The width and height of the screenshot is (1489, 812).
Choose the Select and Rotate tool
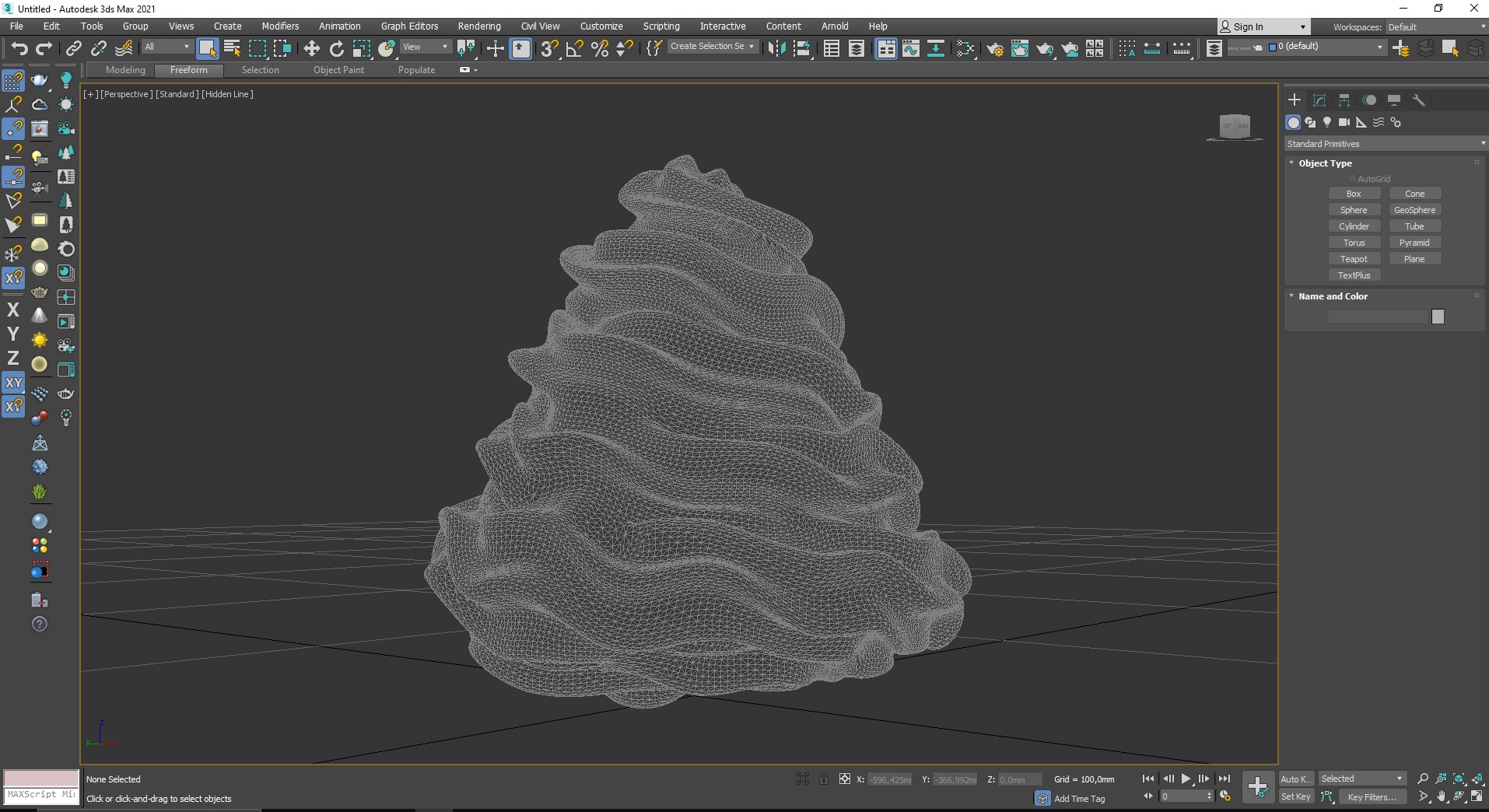tap(336, 48)
